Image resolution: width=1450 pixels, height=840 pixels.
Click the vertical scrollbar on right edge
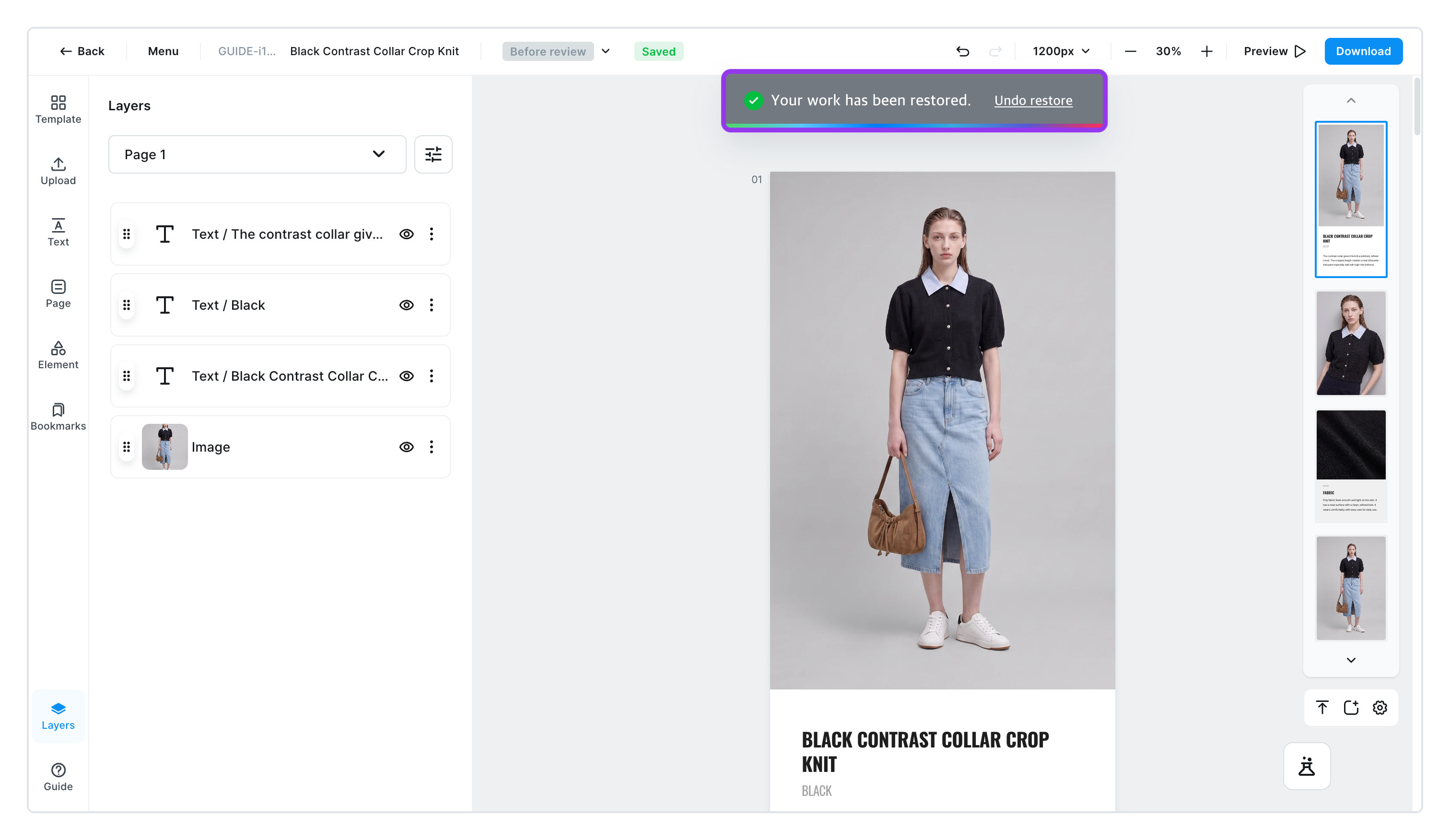coord(1416,106)
